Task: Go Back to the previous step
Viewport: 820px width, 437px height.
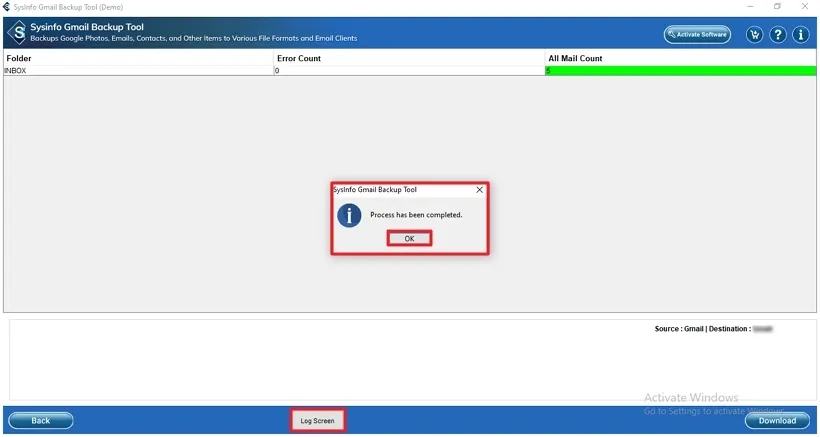Action: coord(41,420)
